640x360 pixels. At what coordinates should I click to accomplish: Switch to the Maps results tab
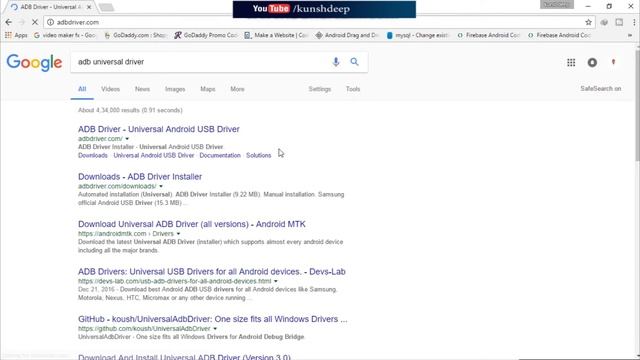208,89
